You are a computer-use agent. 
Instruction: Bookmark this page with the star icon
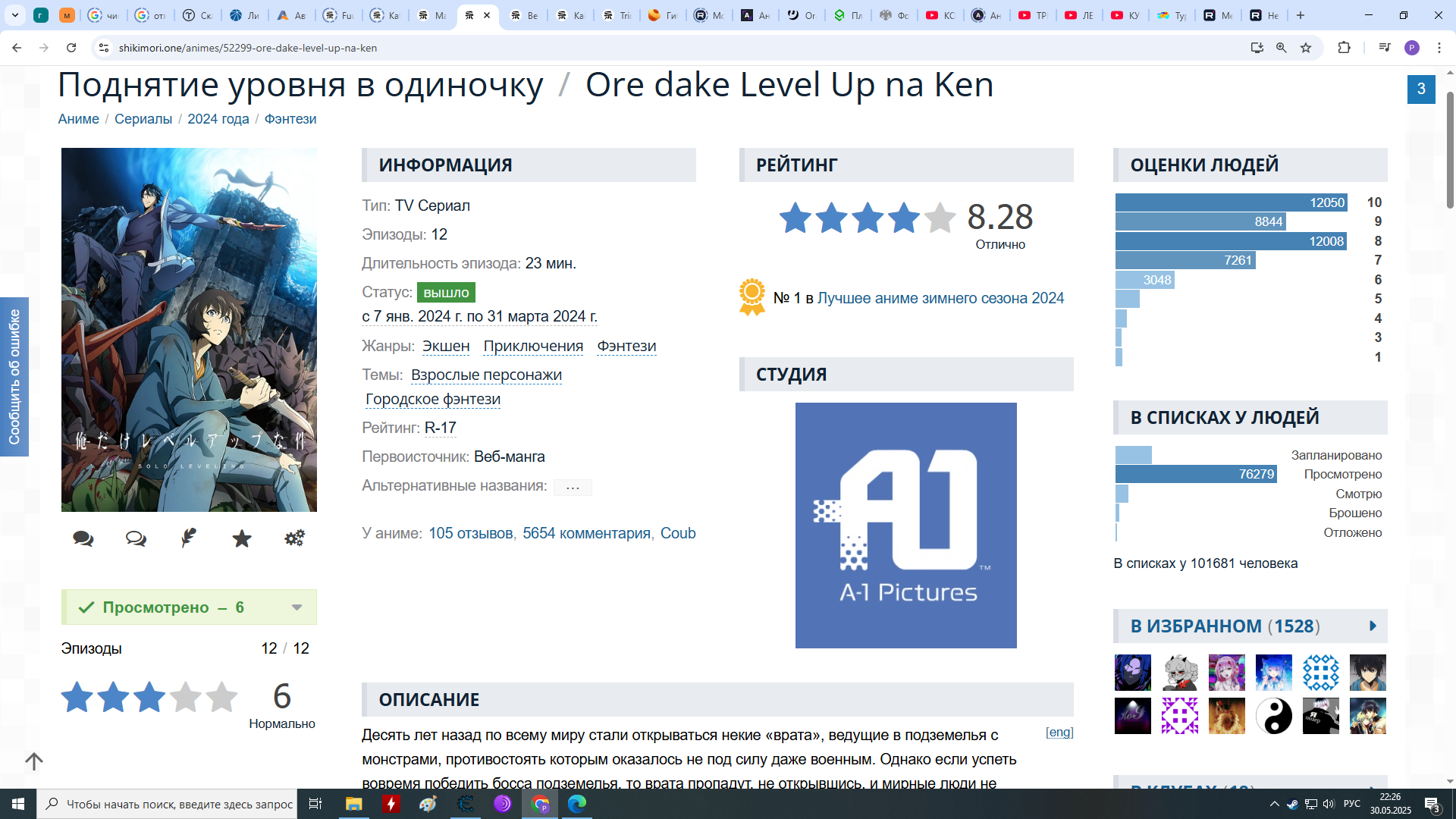(x=1306, y=48)
